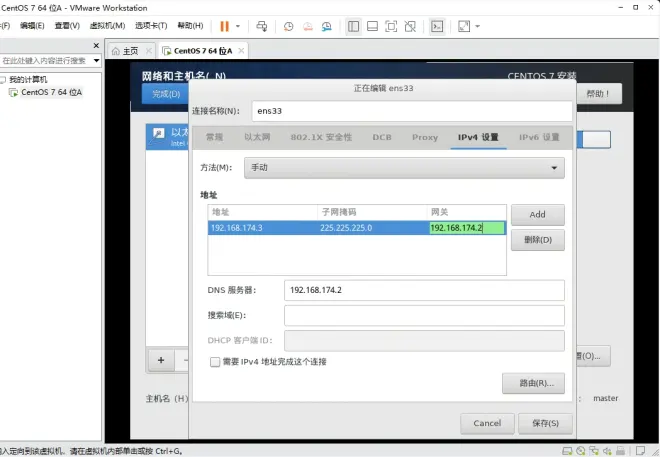Open the 帮助(H) menu

[x=190, y=26]
